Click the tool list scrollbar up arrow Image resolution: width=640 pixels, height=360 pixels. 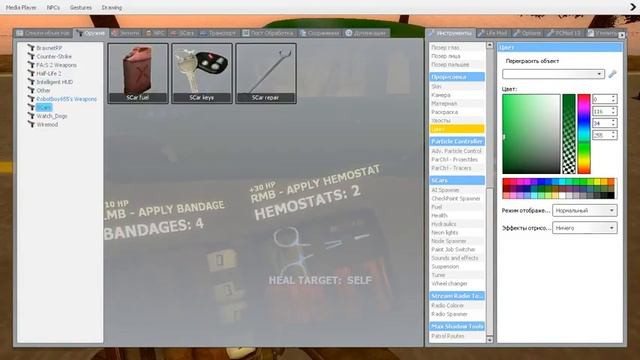click(490, 45)
